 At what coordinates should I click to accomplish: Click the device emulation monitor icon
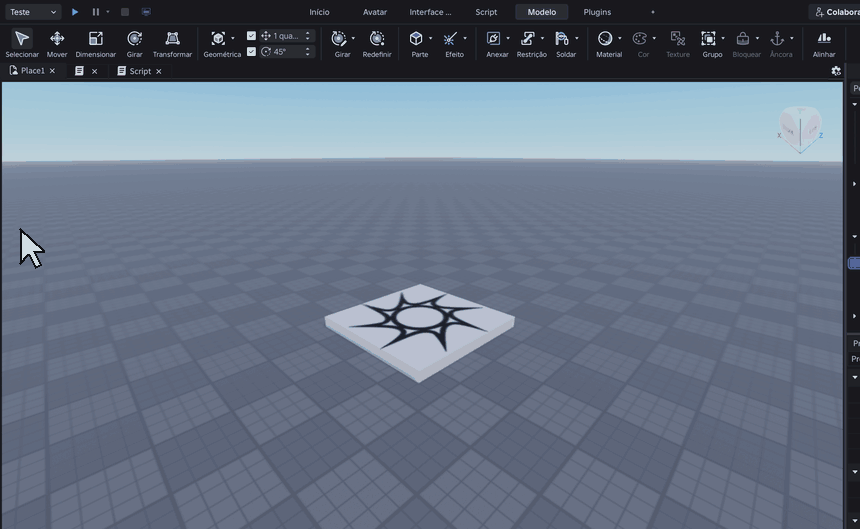(x=146, y=12)
